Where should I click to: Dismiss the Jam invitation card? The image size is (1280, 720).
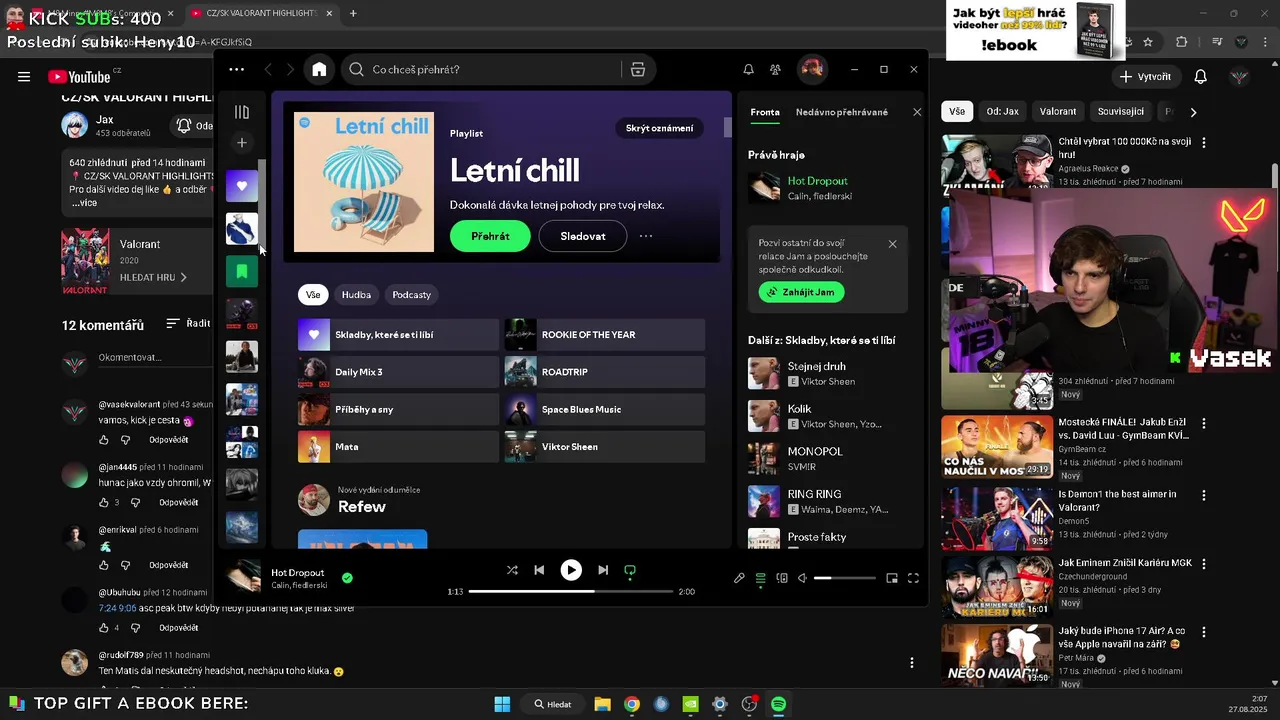pos(892,244)
